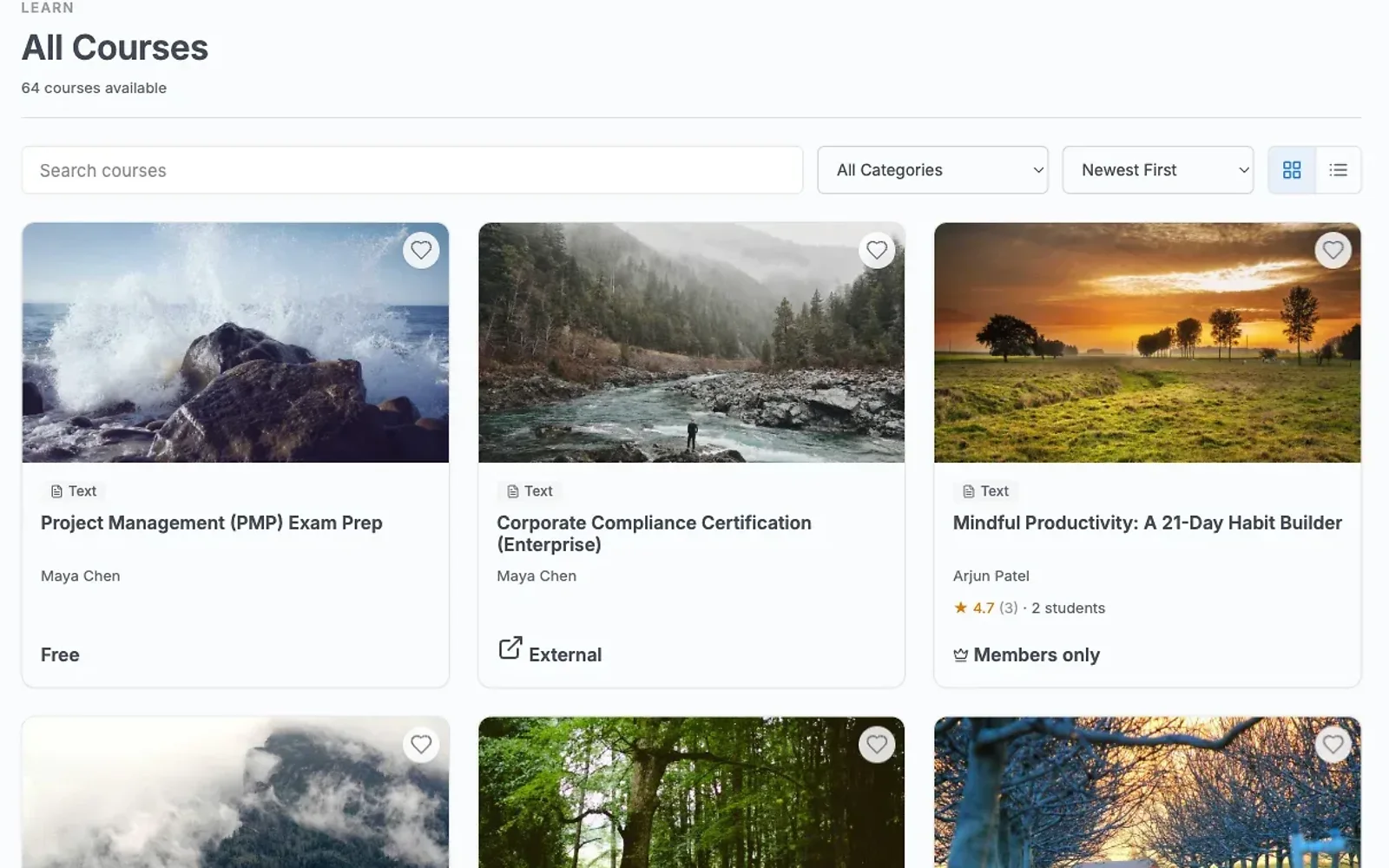The height and width of the screenshot is (868, 1389).
Task: Switch to grid view layout
Action: click(1292, 170)
